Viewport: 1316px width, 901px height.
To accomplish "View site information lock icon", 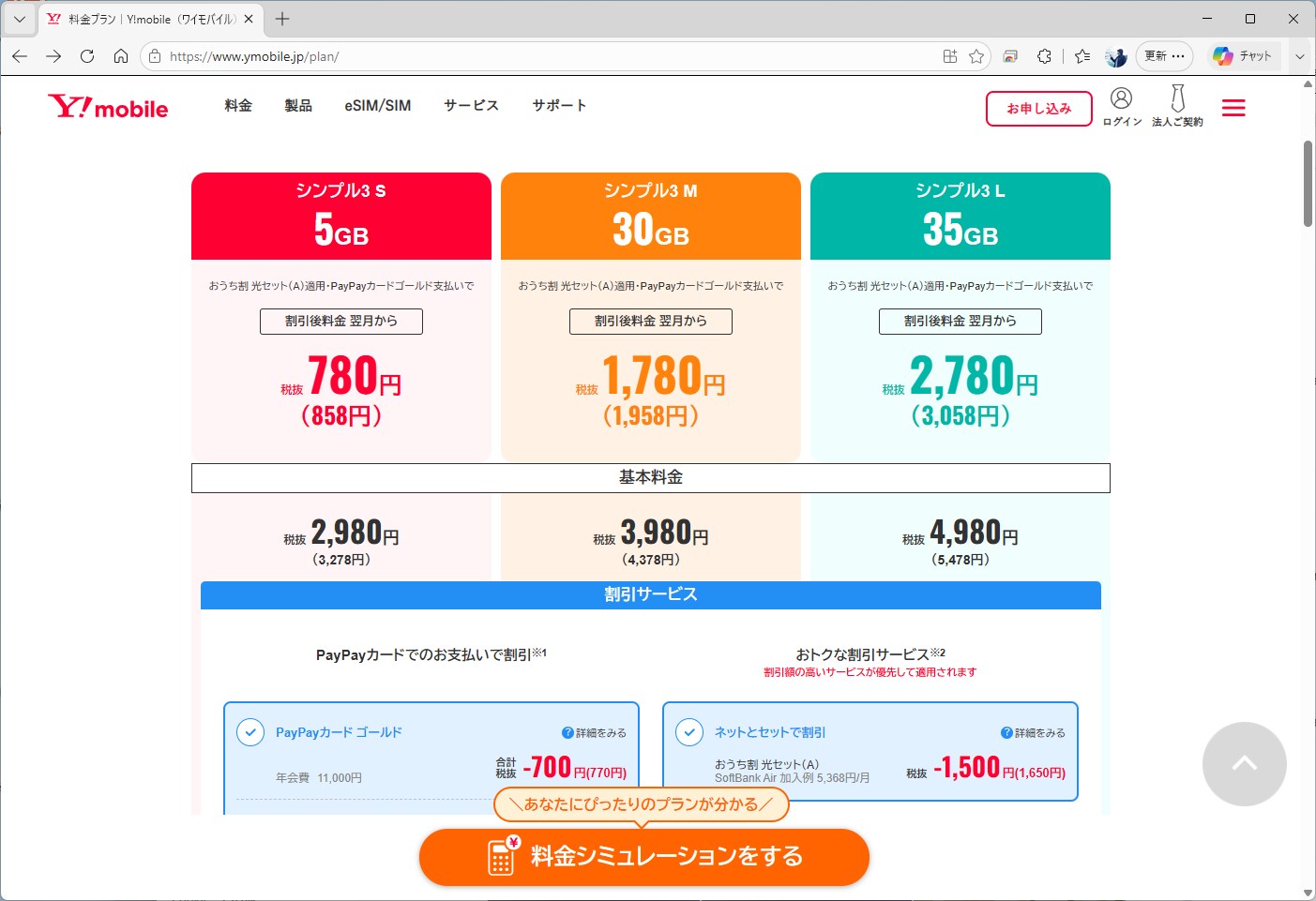I will click(x=156, y=56).
